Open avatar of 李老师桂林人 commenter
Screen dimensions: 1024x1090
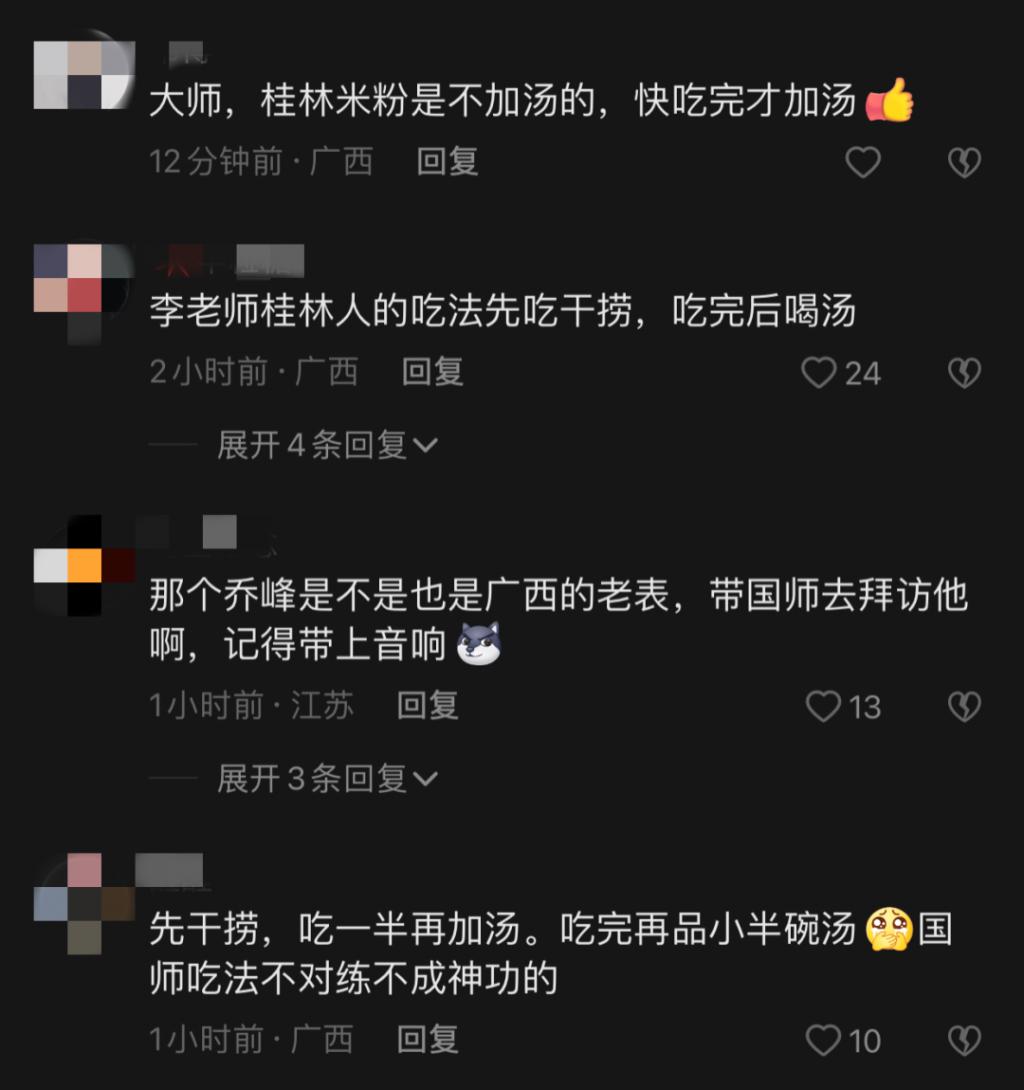[84, 293]
